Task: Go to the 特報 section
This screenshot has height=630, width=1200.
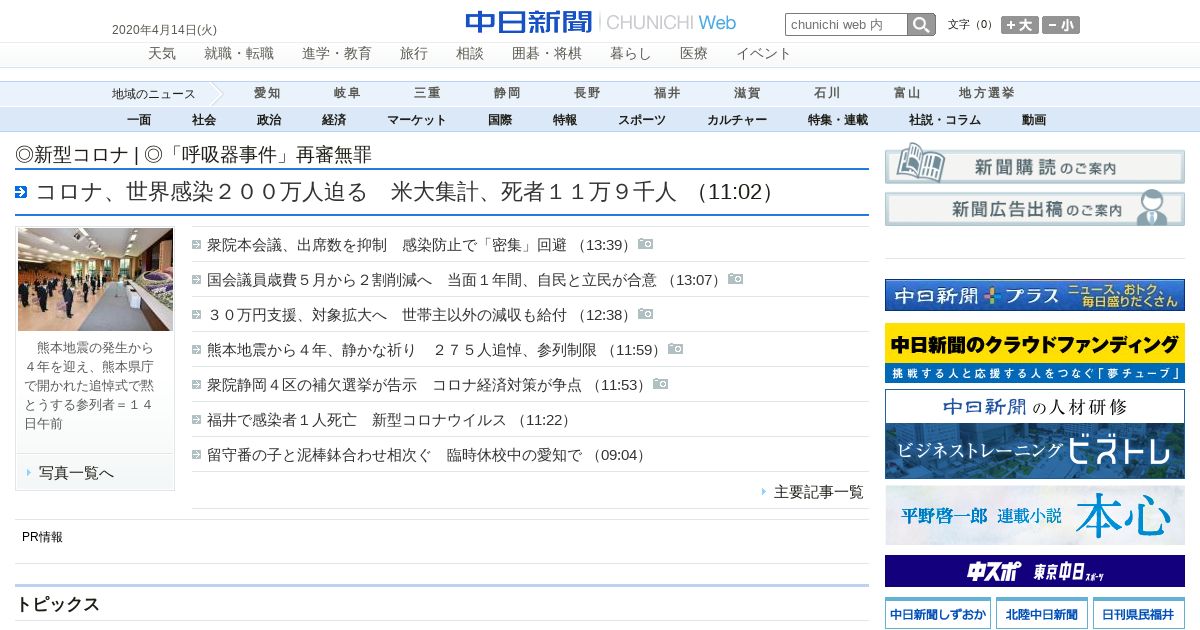Action: pos(565,120)
